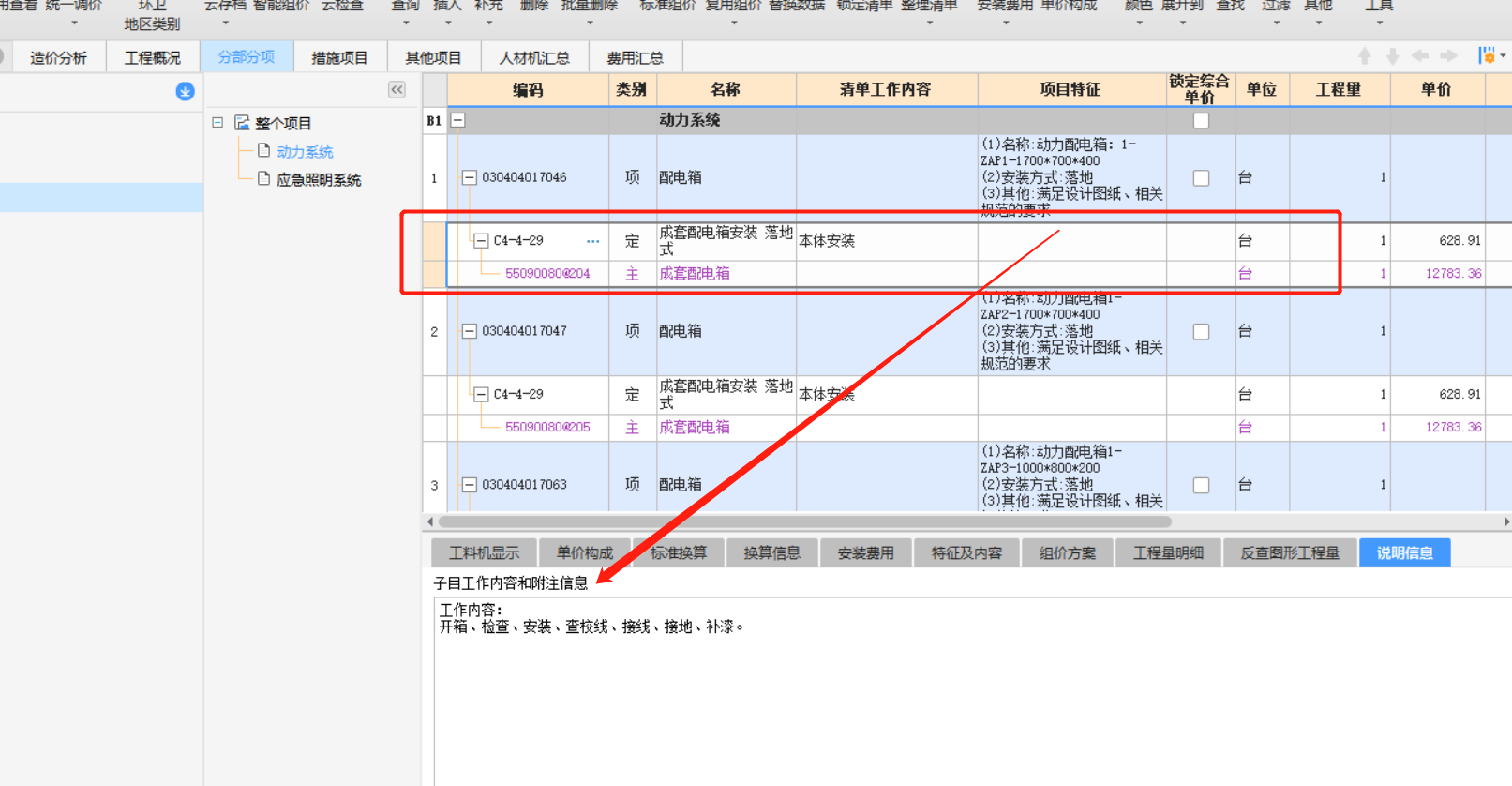Open the 其他项目 tab
The height and width of the screenshot is (786, 1512).
click(x=433, y=57)
